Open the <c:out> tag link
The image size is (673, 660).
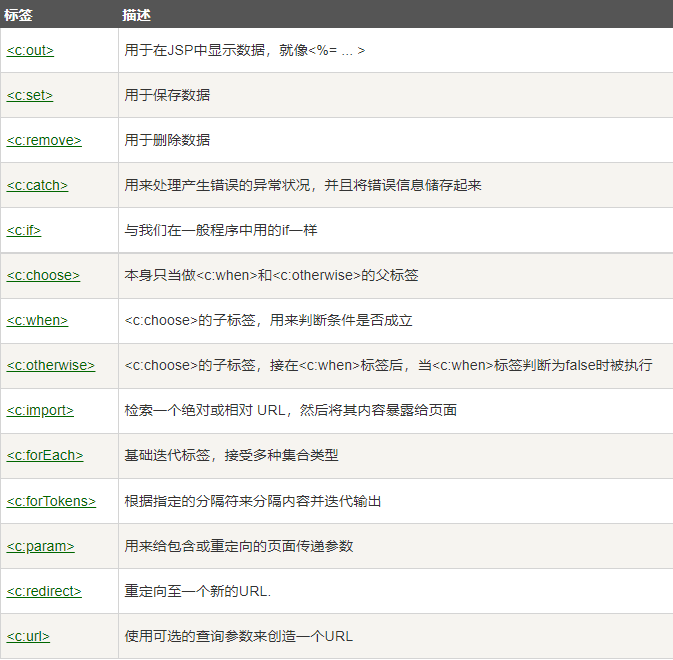click(x=30, y=50)
